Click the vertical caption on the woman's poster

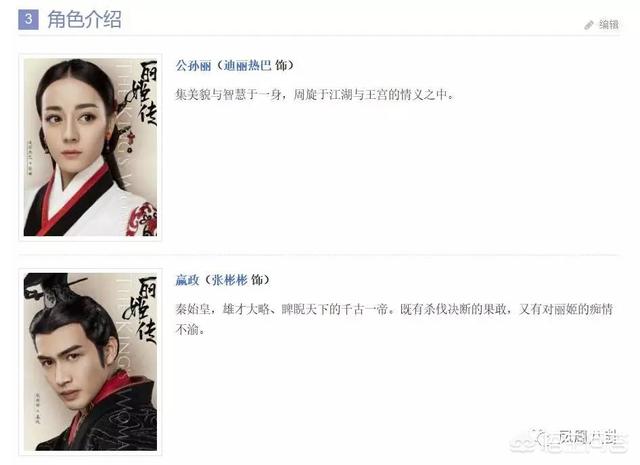(x=30, y=158)
